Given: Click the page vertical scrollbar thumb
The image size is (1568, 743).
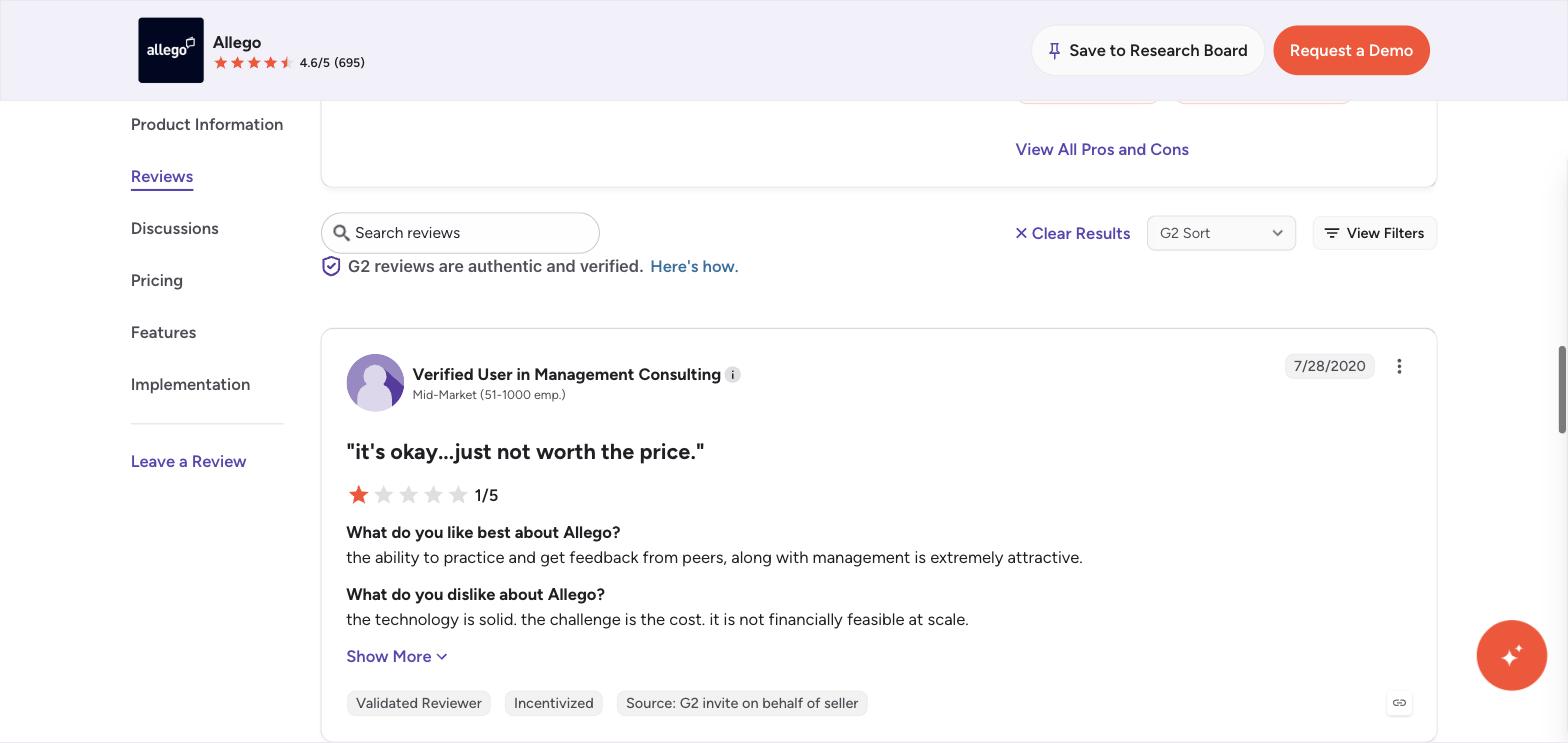Looking at the screenshot, I should click(x=1562, y=390).
